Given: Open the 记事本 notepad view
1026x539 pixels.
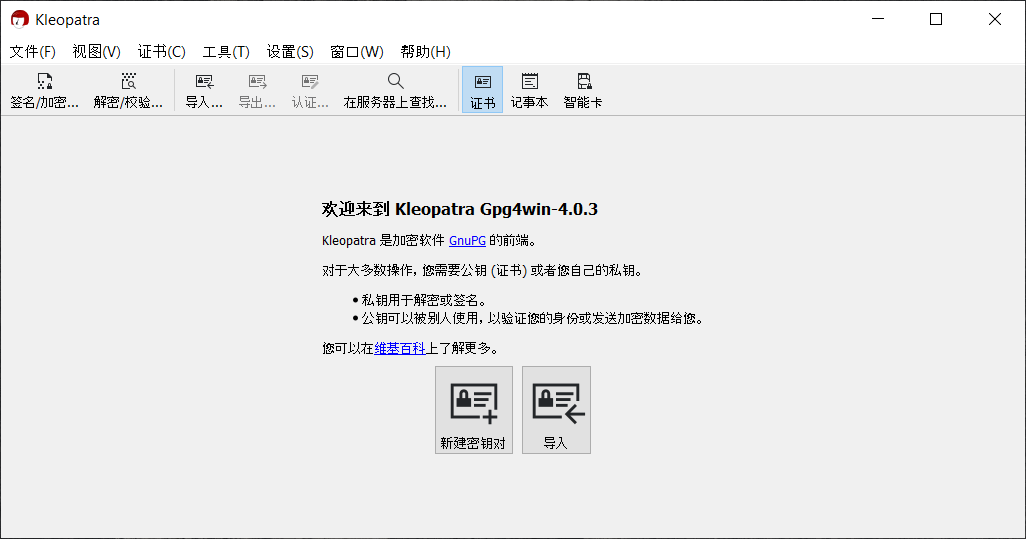Looking at the screenshot, I should coord(529,90).
